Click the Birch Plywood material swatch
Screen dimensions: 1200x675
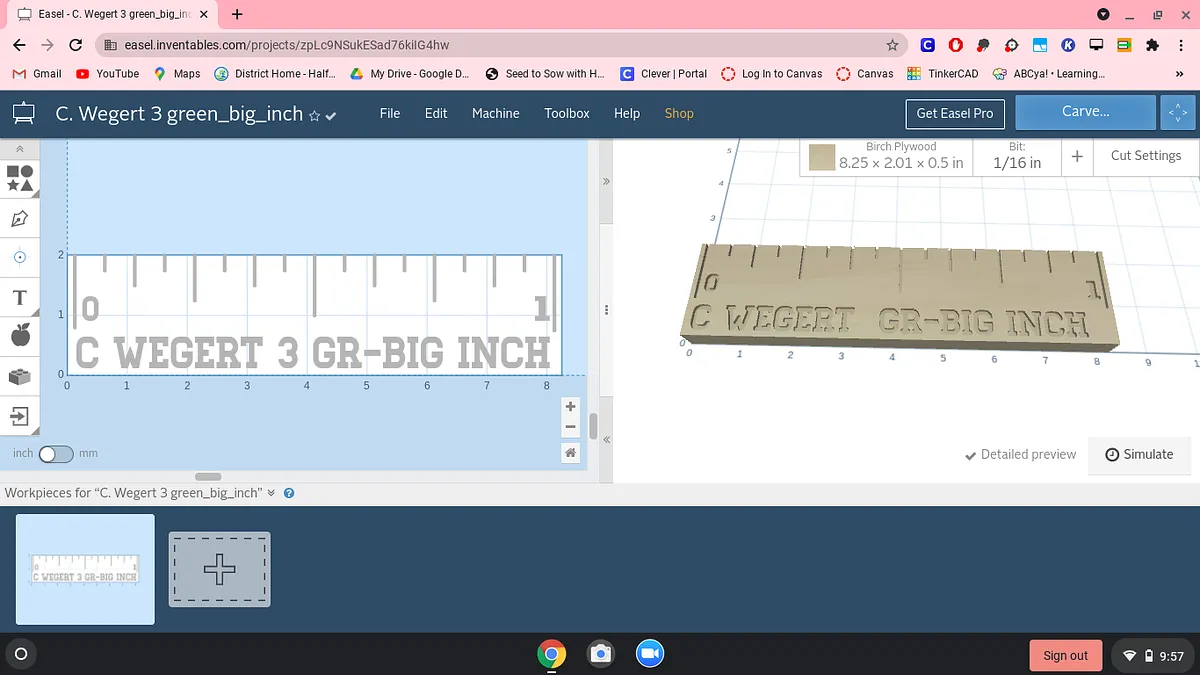point(822,157)
